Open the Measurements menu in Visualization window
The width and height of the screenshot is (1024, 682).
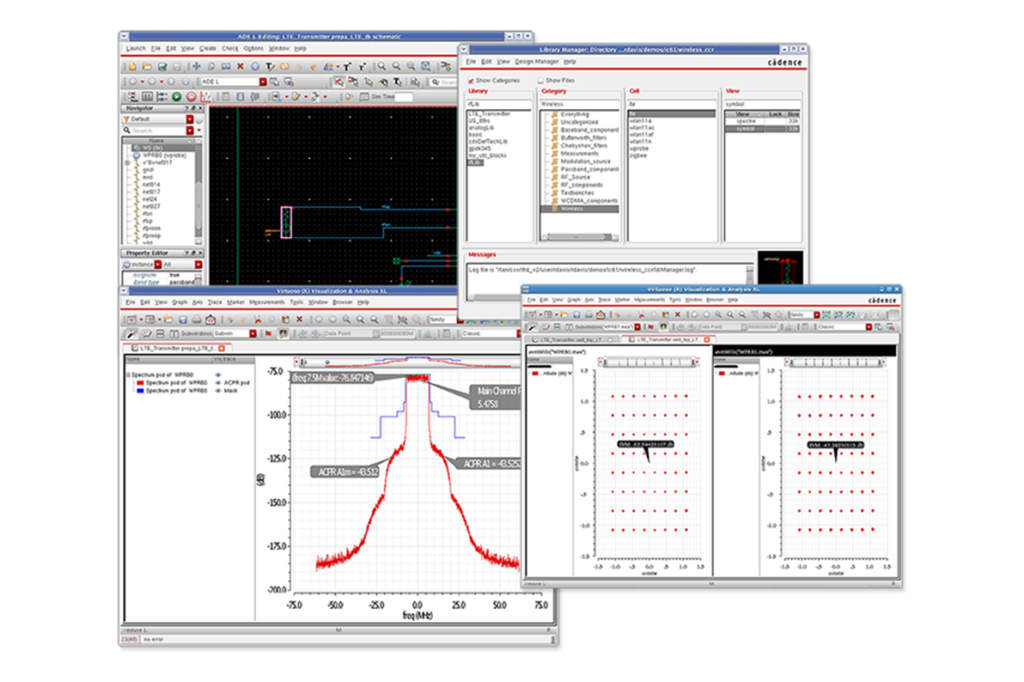(x=265, y=301)
